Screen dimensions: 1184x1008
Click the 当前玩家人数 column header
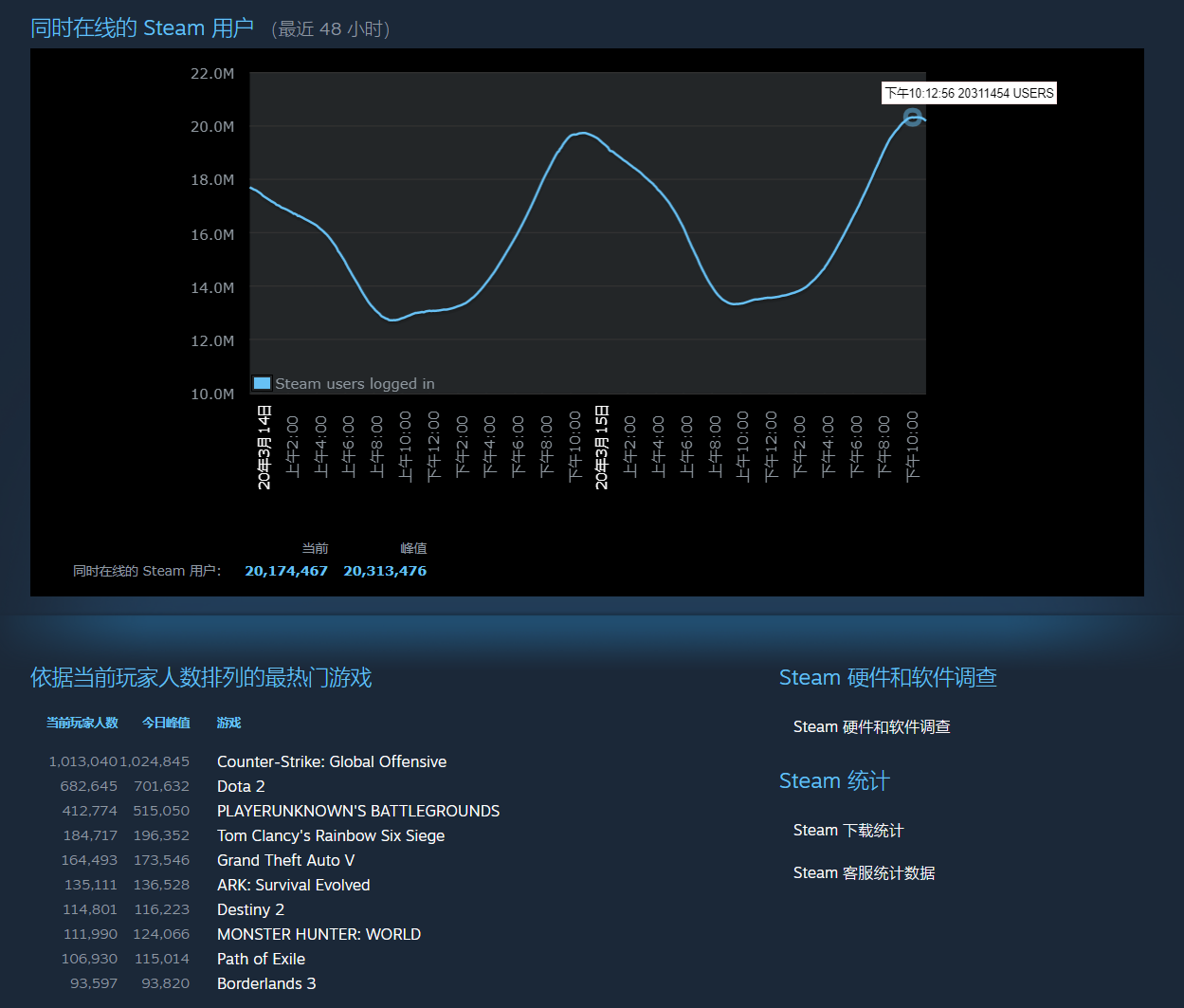(82, 723)
